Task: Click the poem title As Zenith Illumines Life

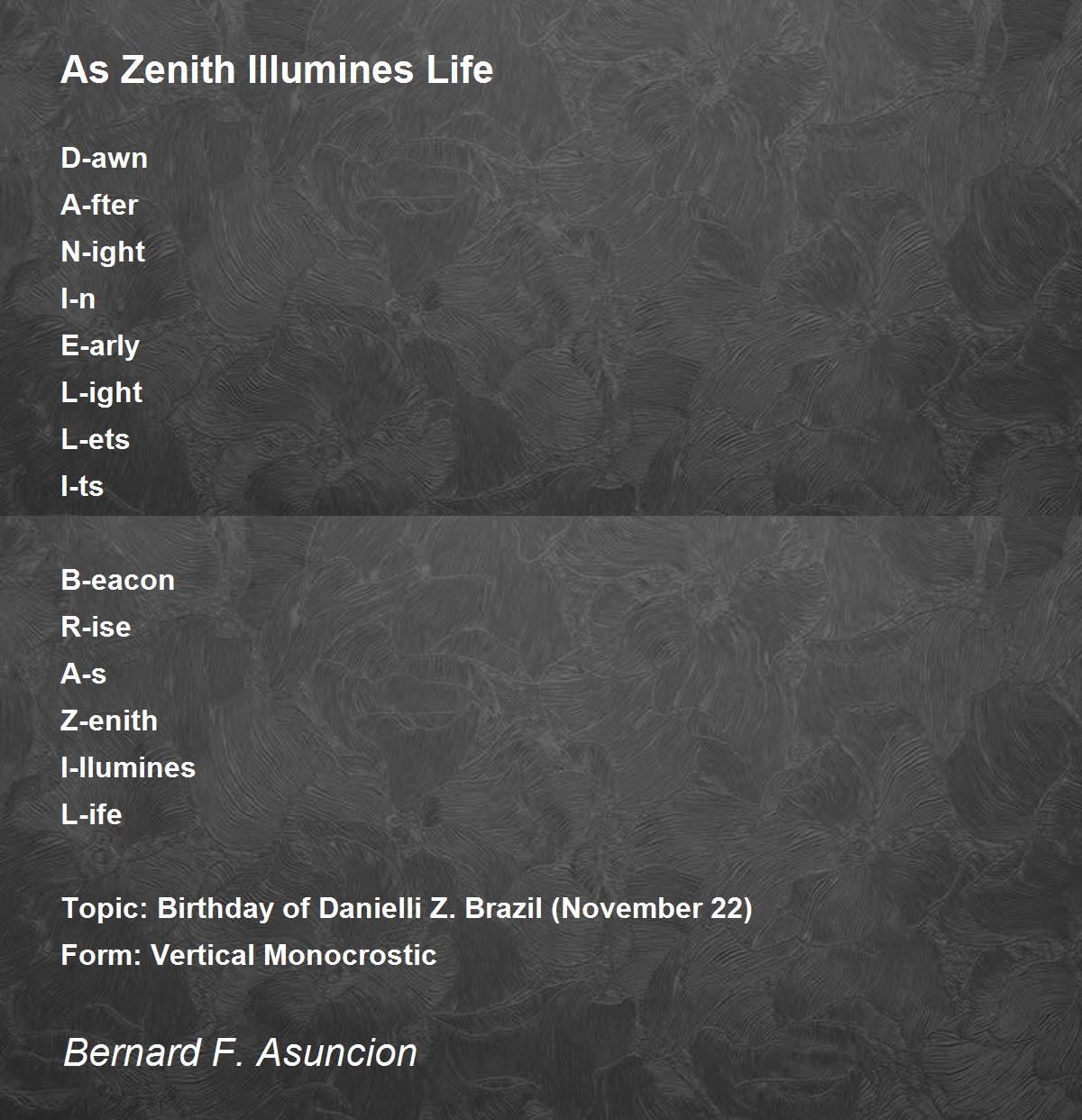Action: coord(277,70)
